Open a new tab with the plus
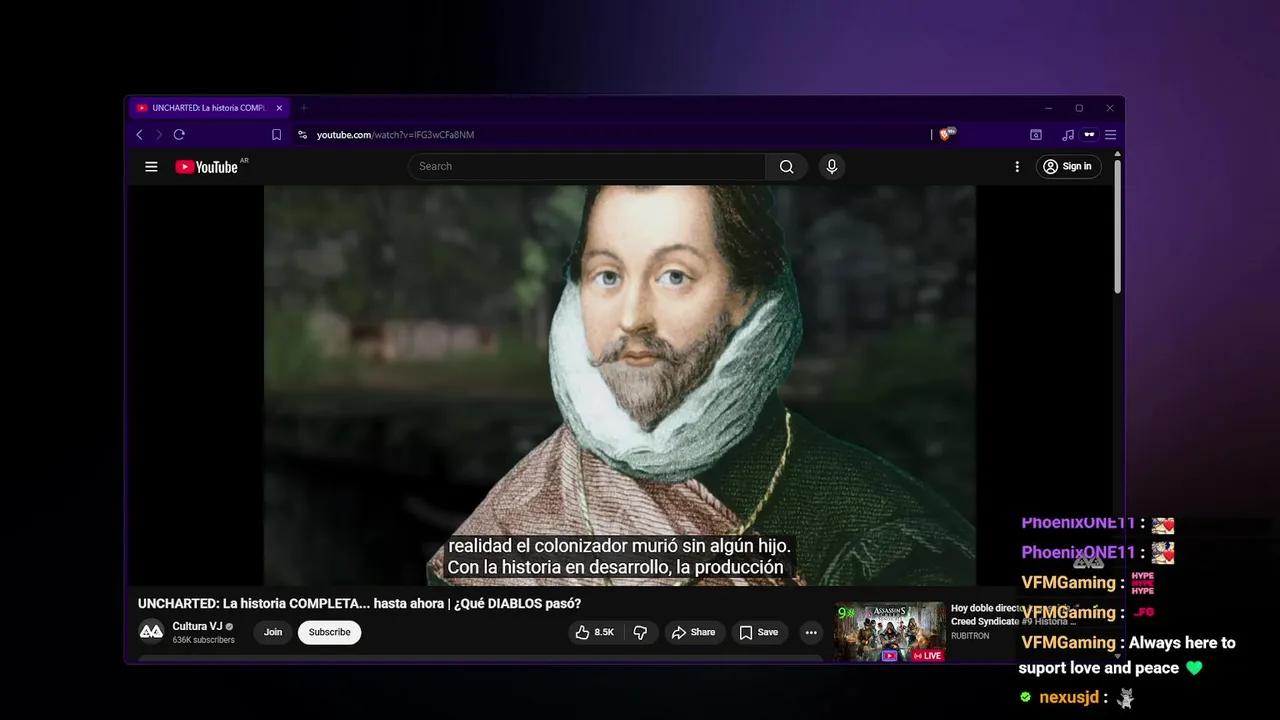Screen dimensions: 1280x720 tap(304, 108)
